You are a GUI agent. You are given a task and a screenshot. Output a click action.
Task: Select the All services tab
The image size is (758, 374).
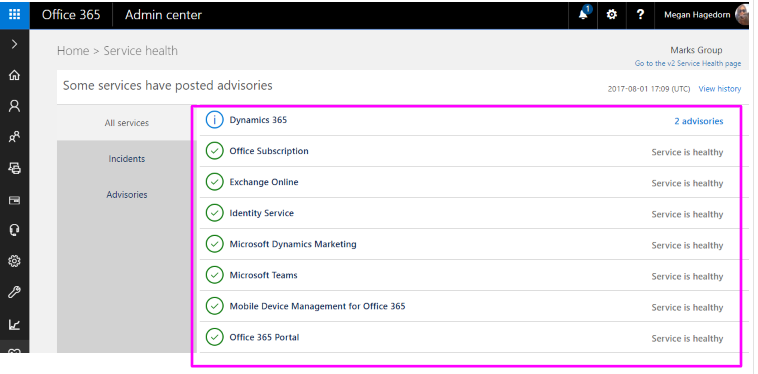click(x=127, y=123)
